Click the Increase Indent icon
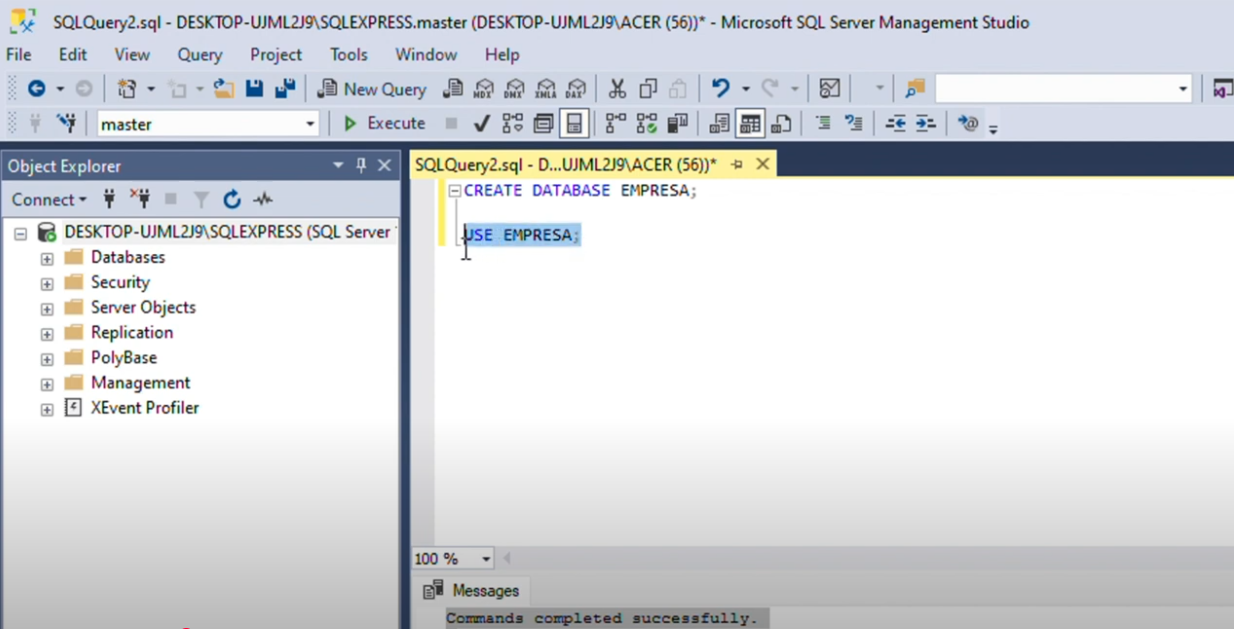The width and height of the screenshot is (1234, 629). coord(926,124)
